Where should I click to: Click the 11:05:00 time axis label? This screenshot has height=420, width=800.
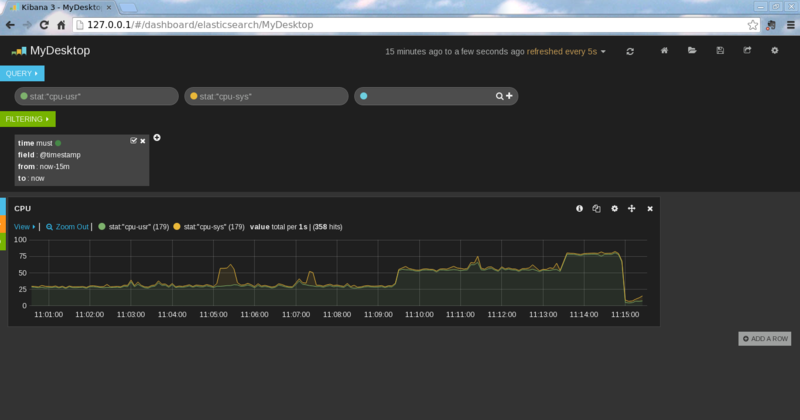[x=213, y=314]
